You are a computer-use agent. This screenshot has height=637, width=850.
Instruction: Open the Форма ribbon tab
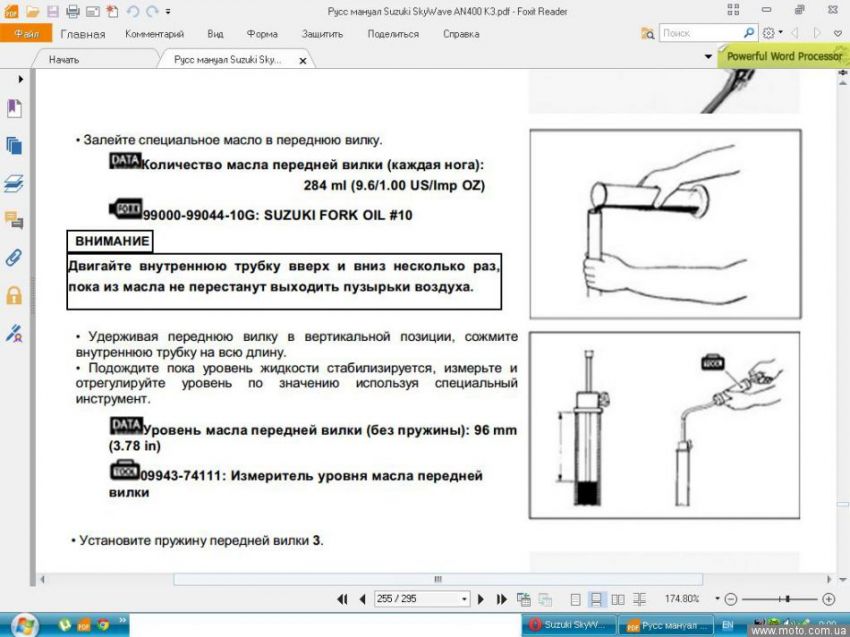click(x=262, y=34)
